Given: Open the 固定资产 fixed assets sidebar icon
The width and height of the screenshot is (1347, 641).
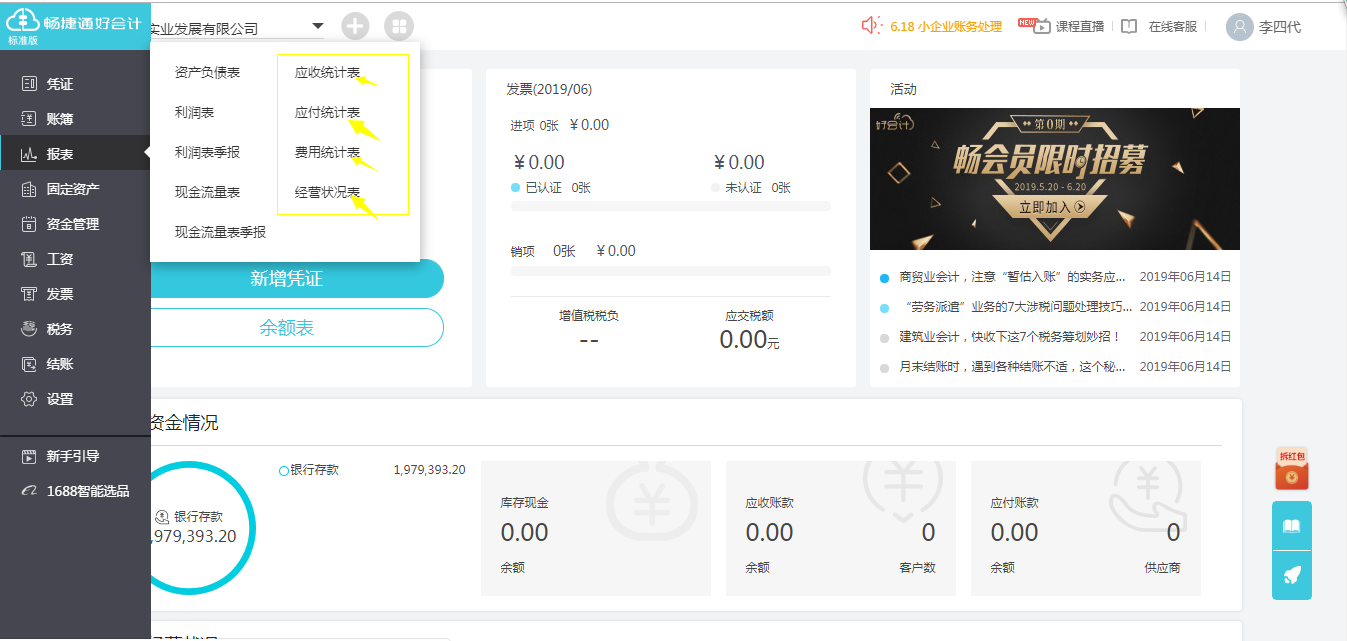Looking at the screenshot, I should coord(29,189).
